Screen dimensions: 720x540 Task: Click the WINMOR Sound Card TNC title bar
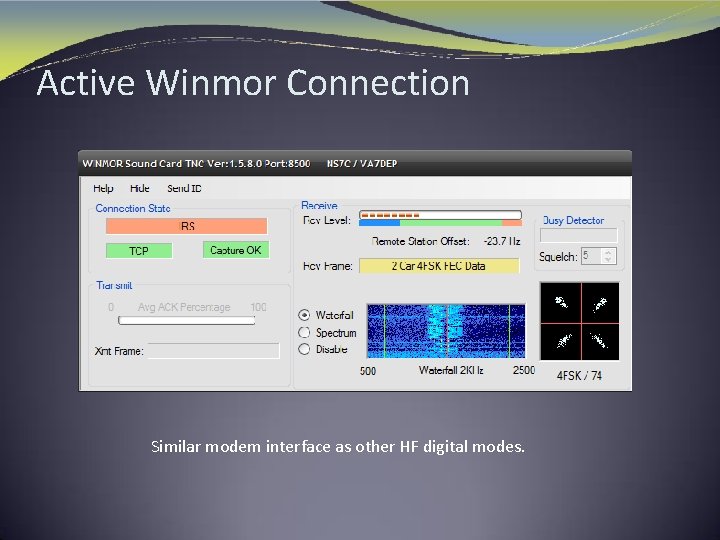point(355,163)
